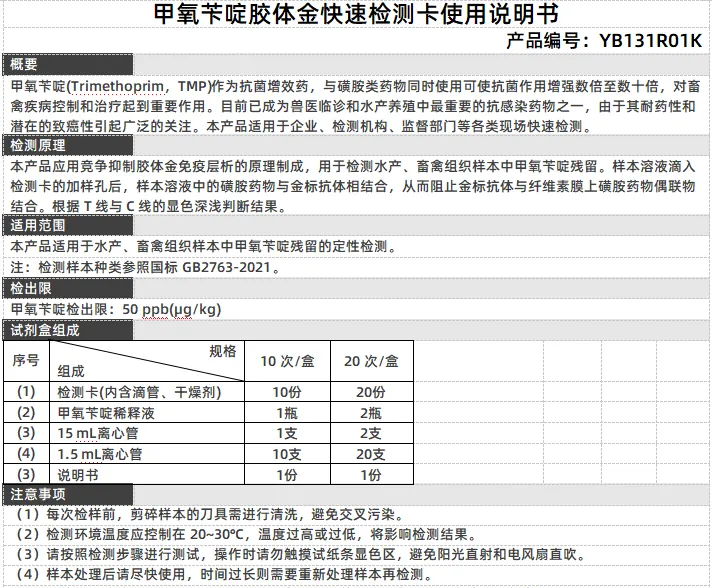Click the line 本产品适用于水产、畜禽组织样本中甲氧苄啶残留的定性检测
Screen dimensions: 712x588
[x=205, y=246]
